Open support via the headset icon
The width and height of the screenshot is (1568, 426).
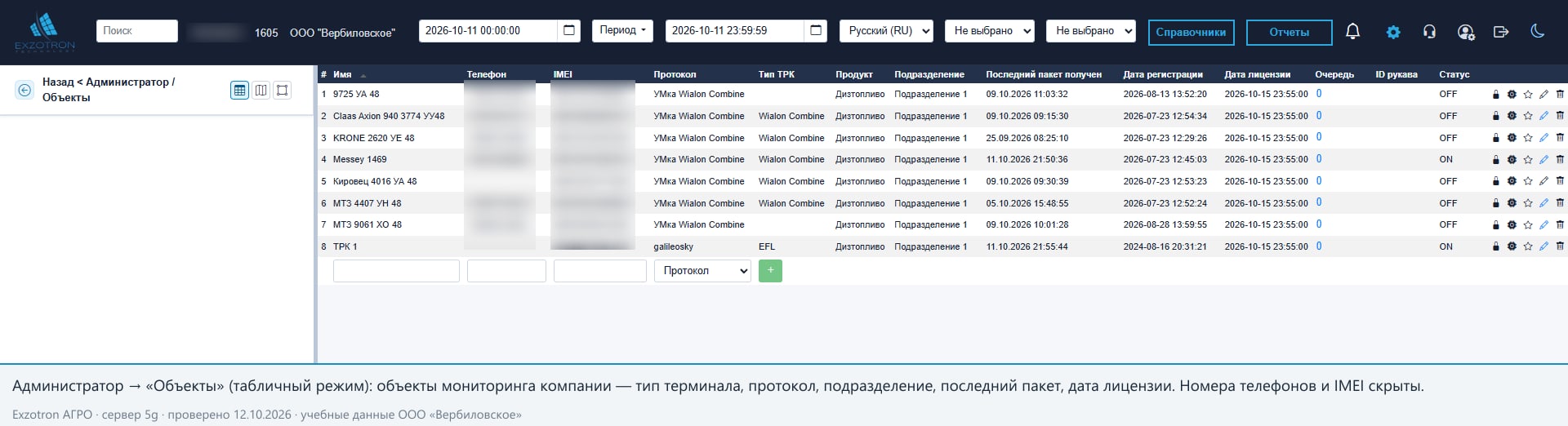pos(1429,32)
